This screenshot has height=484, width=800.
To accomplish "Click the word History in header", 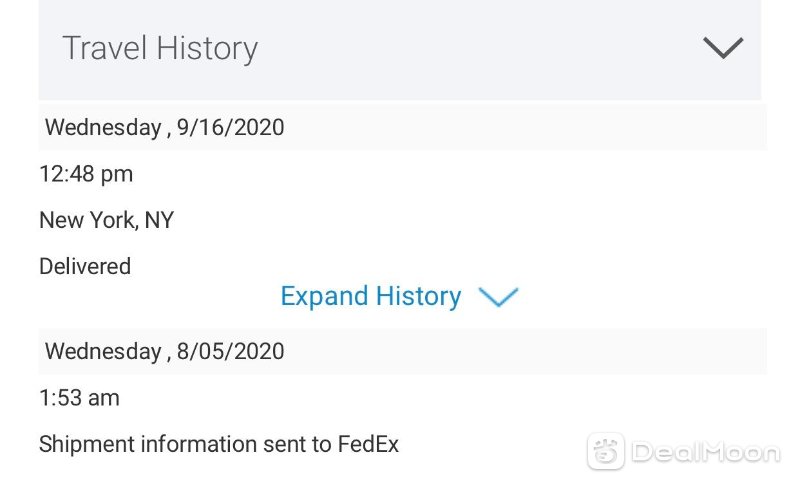I will pyautogui.click(x=207, y=49).
